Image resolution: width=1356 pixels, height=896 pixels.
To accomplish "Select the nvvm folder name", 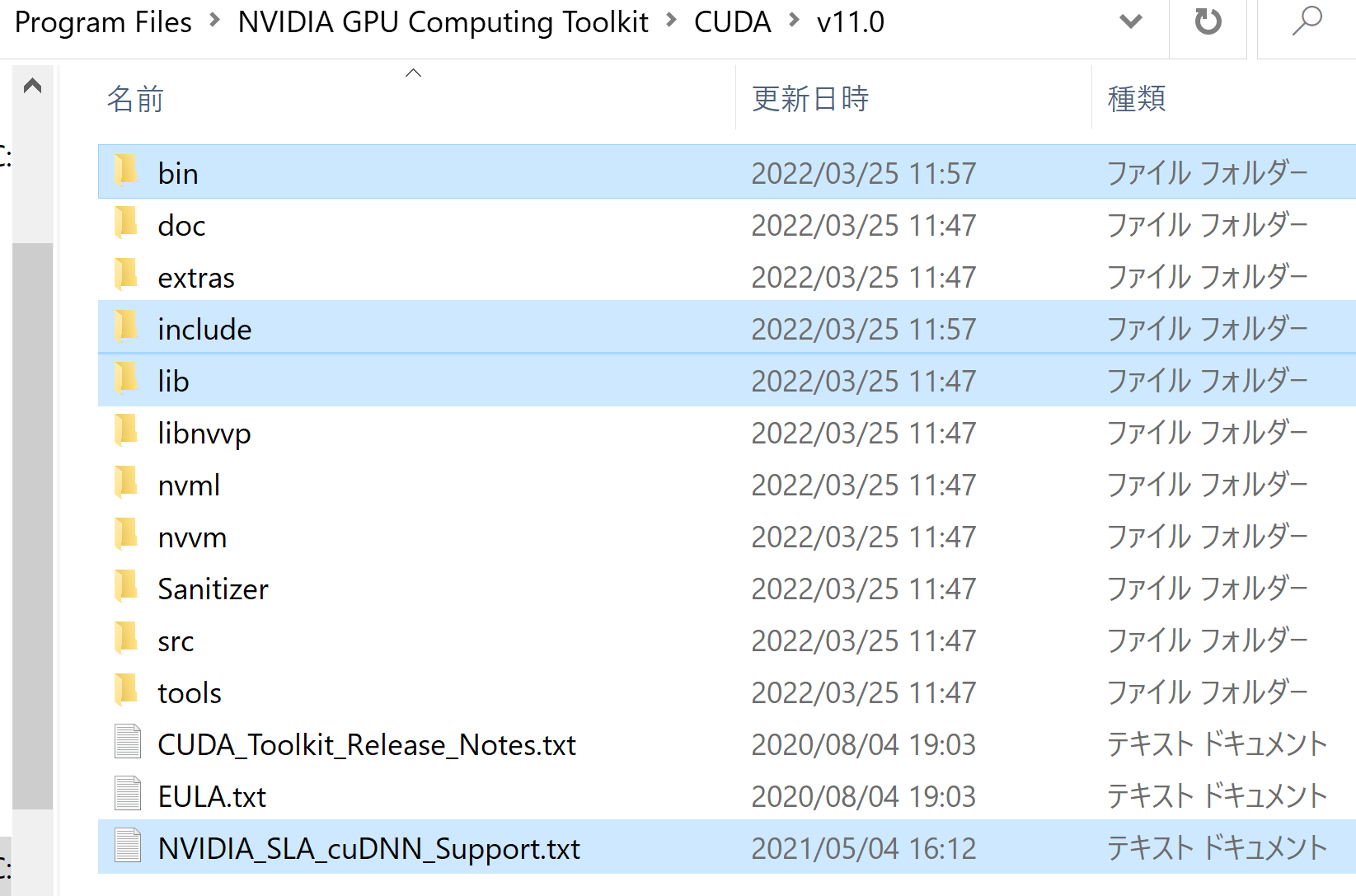I will click(192, 537).
